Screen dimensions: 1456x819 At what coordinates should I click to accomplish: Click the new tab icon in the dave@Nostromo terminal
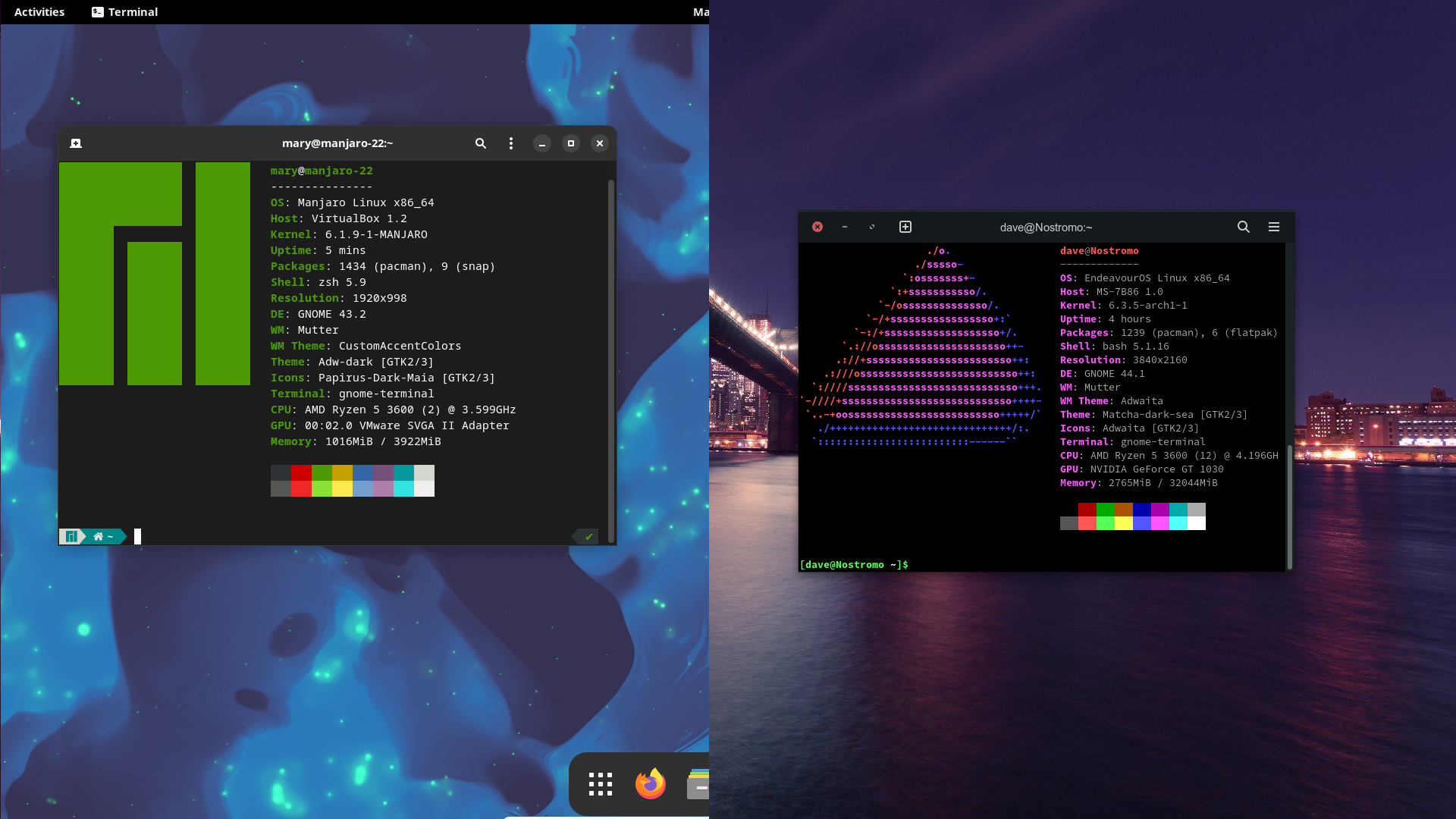(905, 227)
